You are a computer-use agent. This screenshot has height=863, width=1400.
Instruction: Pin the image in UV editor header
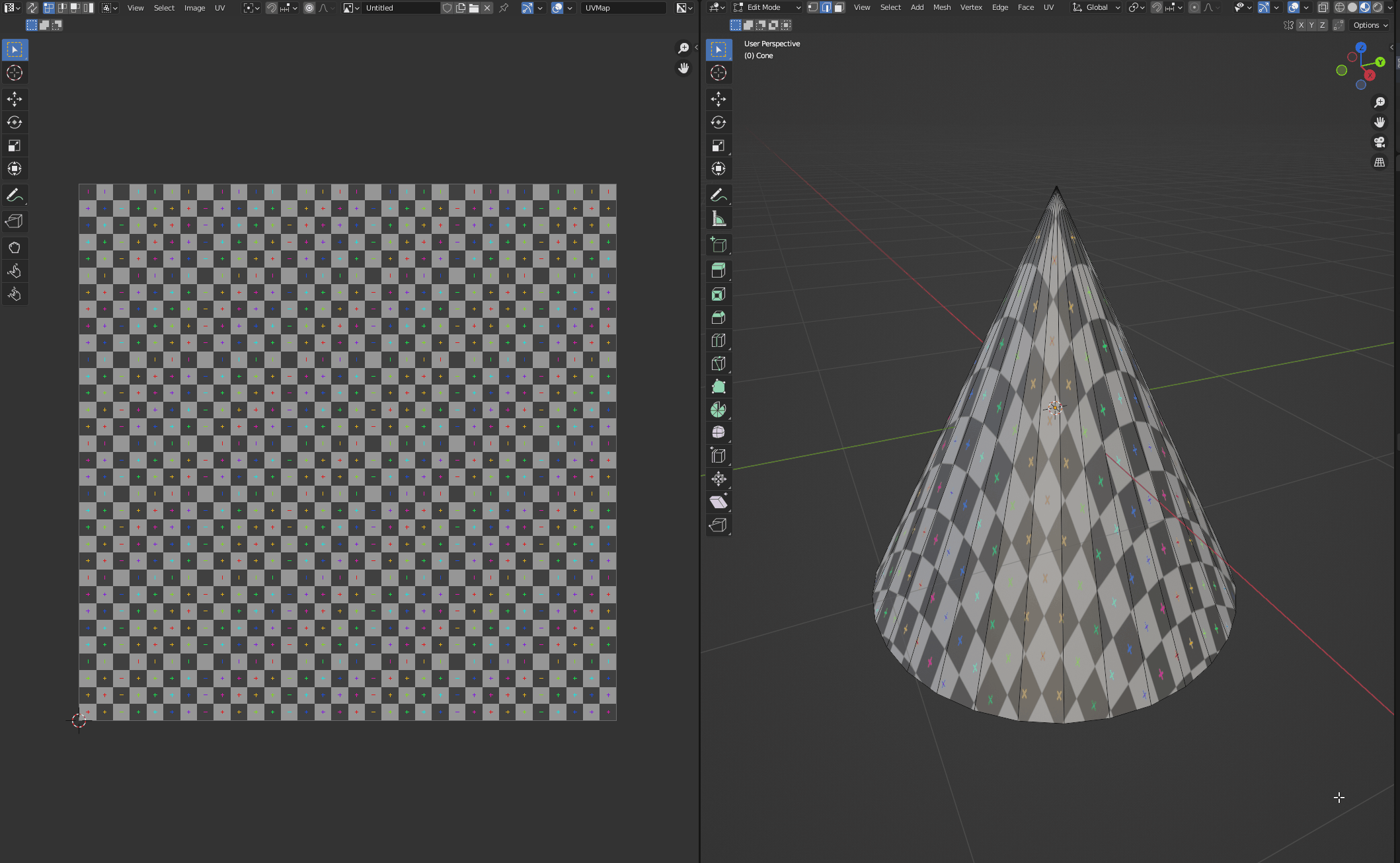tap(504, 8)
